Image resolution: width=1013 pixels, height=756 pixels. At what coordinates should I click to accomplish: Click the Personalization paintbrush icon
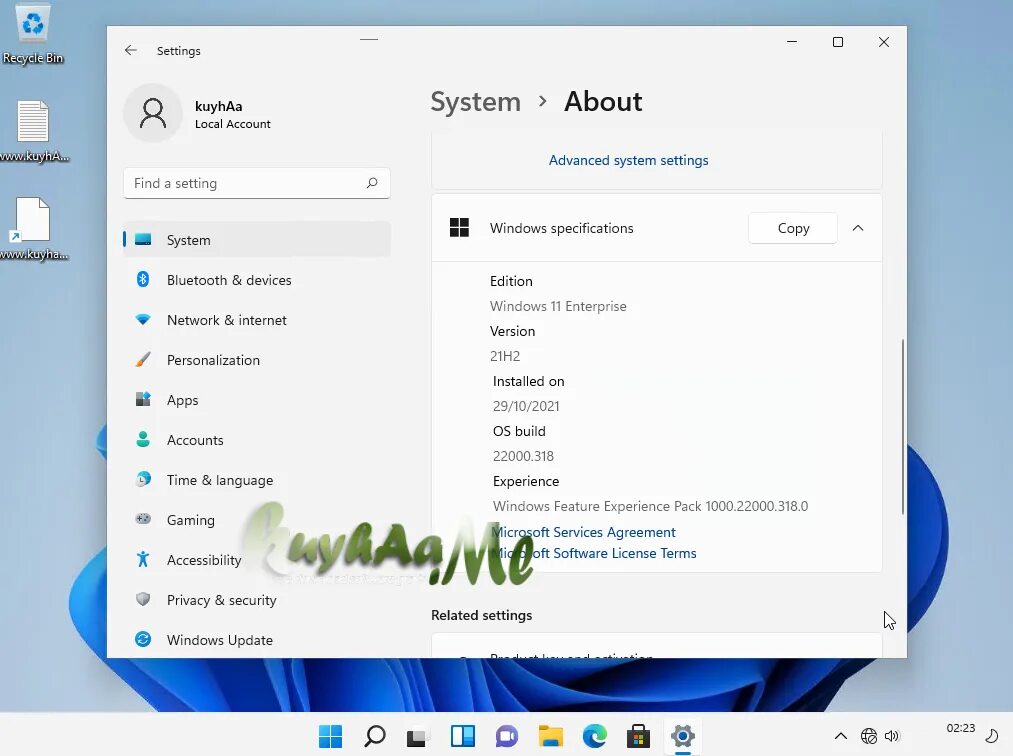click(143, 359)
